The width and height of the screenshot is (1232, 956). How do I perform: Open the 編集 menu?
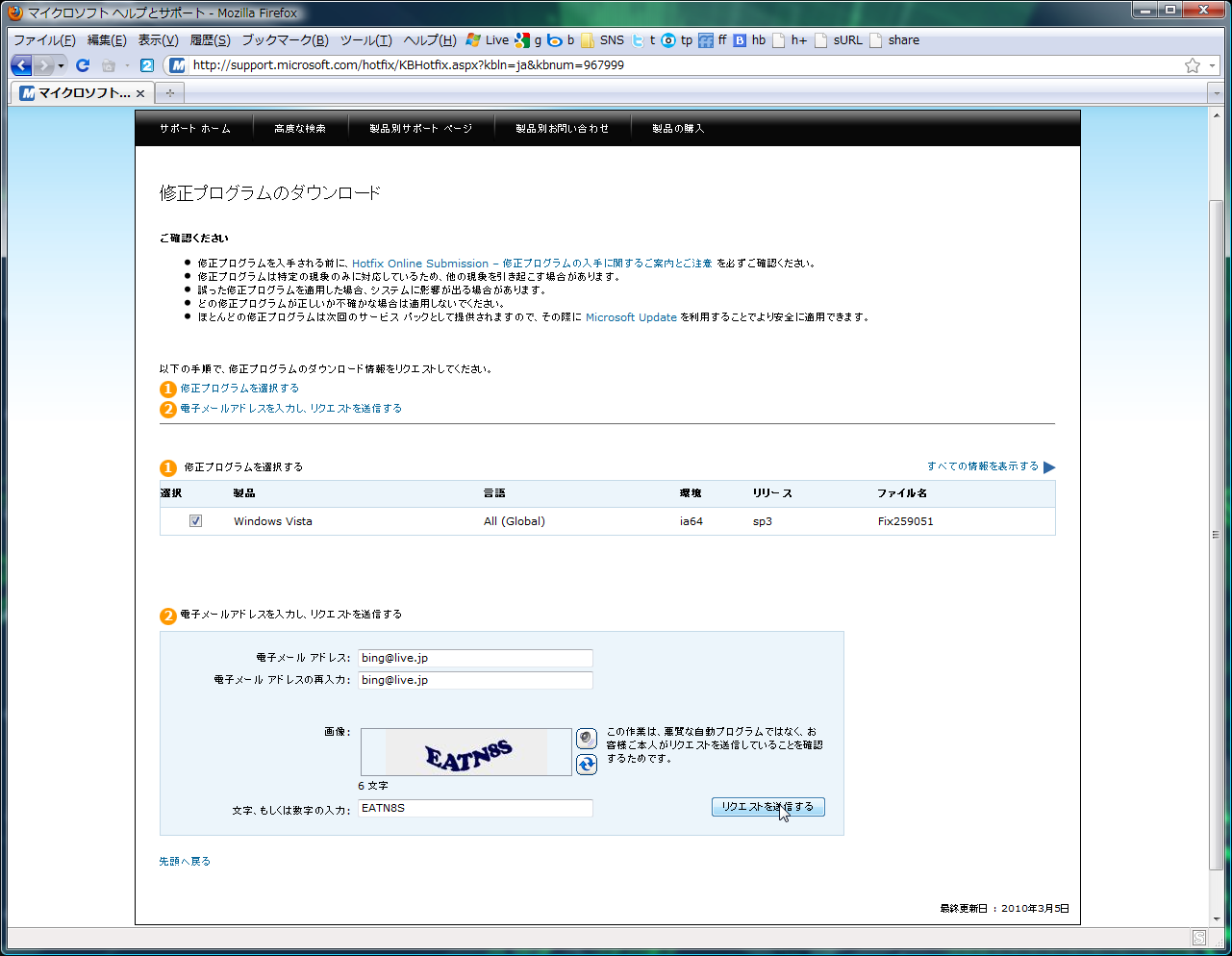pyautogui.click(x=107, y=40)
